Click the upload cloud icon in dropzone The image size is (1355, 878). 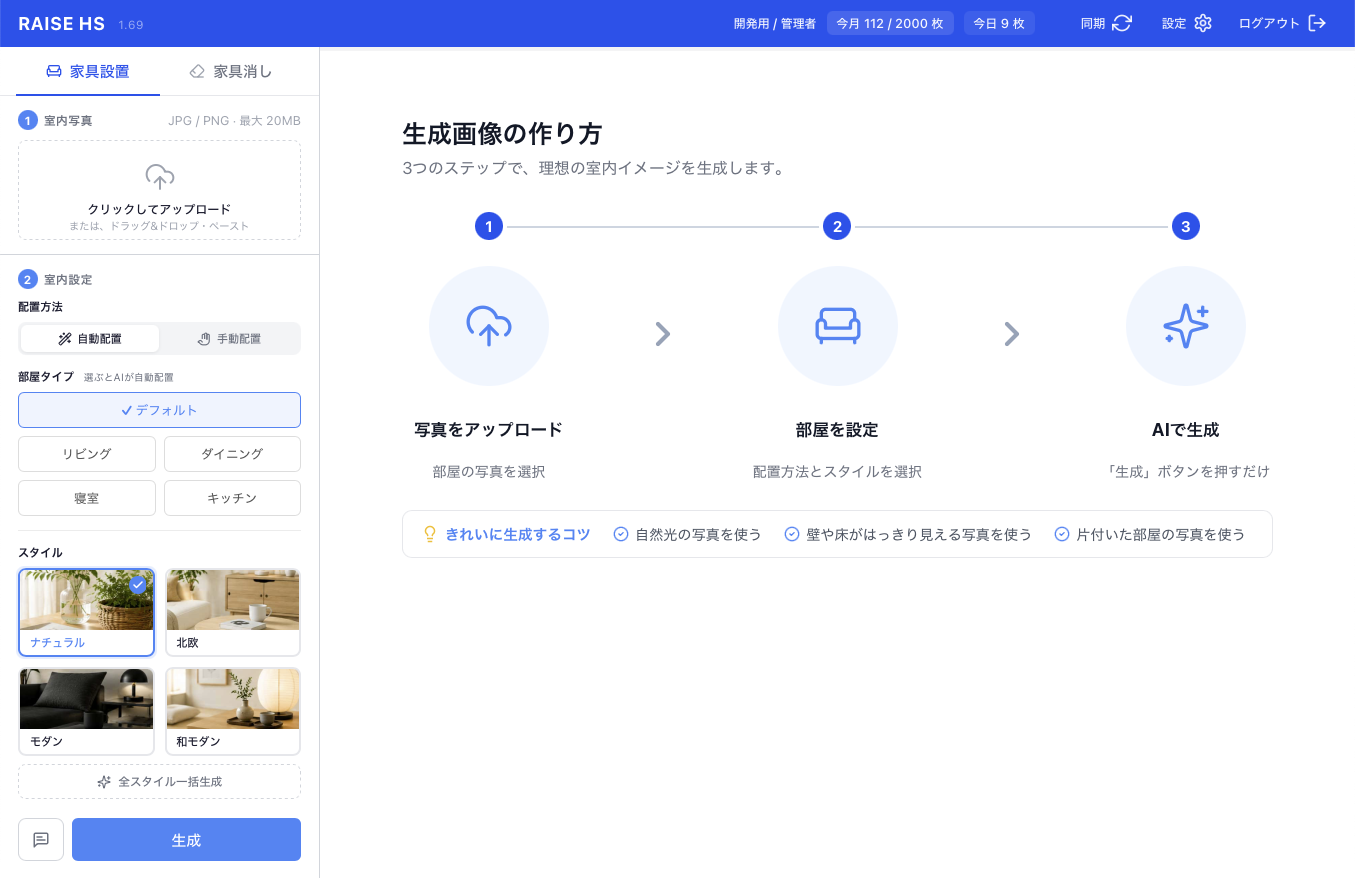point(160,177)
